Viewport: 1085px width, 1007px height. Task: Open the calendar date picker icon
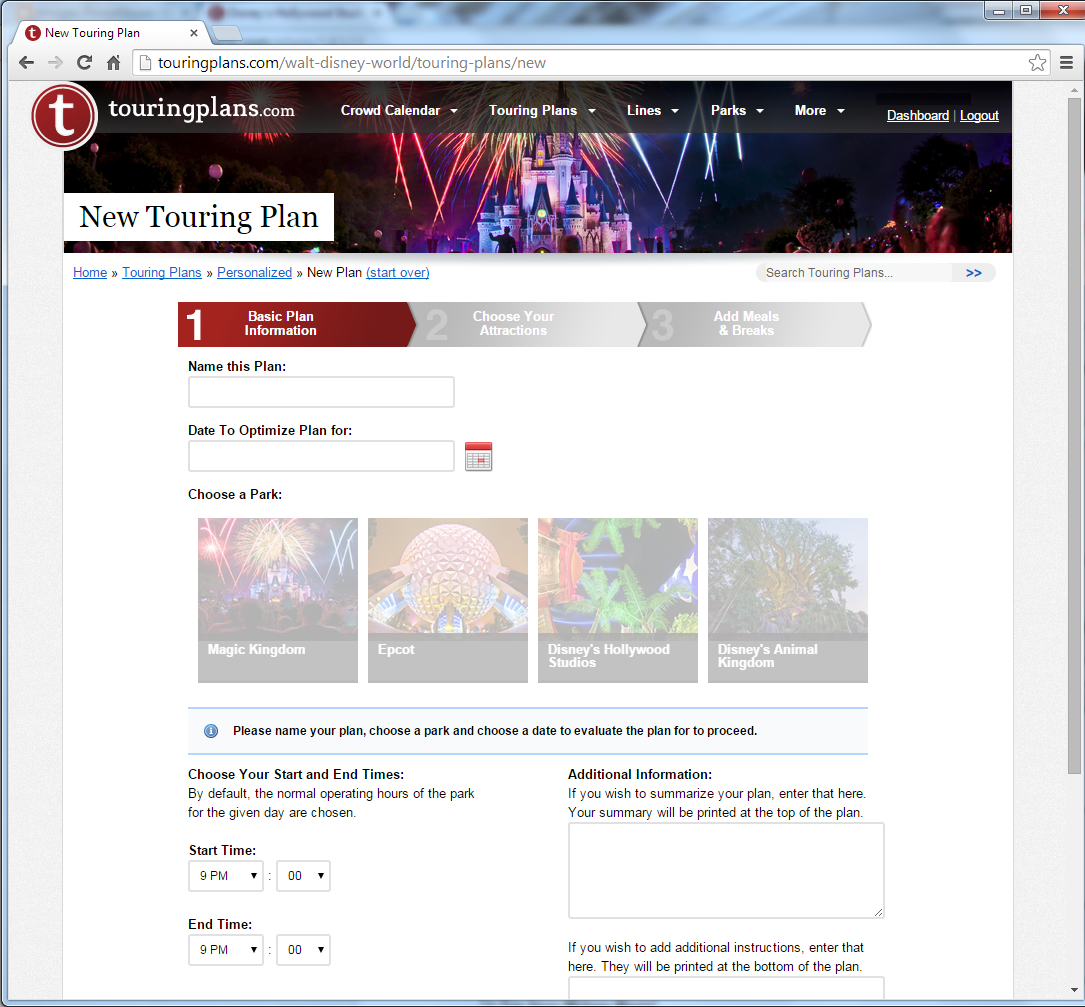[x=478, y=456]
